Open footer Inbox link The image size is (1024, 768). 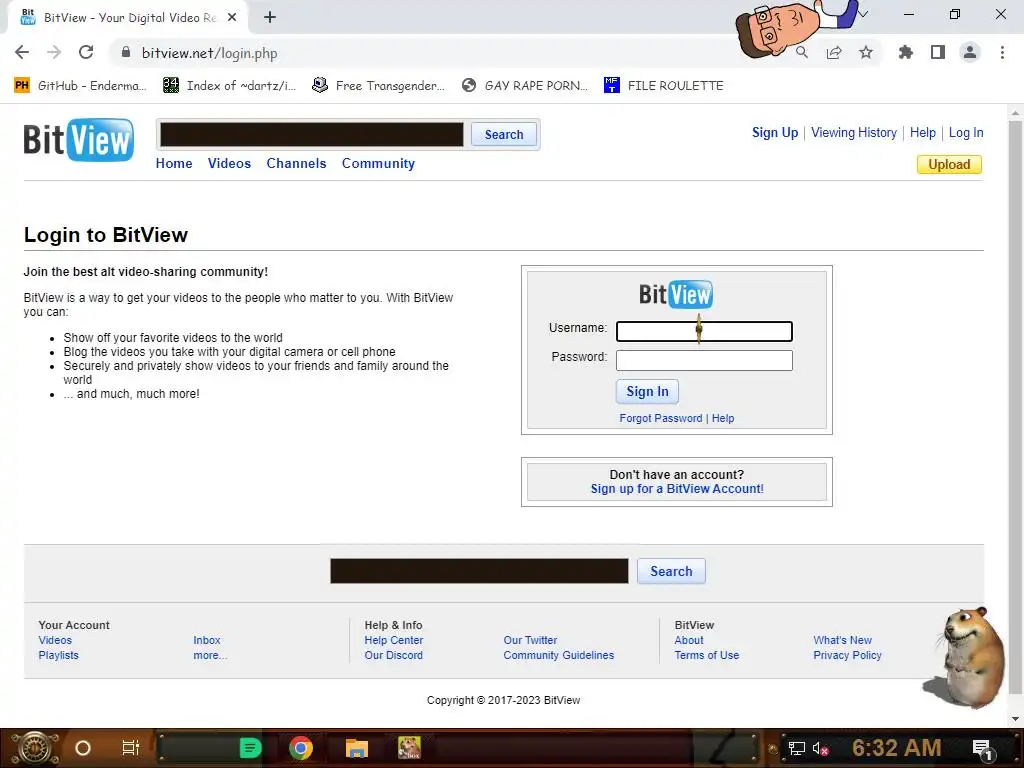[206, 640]
